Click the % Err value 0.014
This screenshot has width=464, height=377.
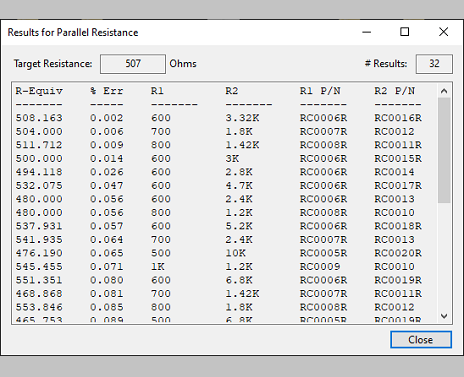(x=107, y=159)
